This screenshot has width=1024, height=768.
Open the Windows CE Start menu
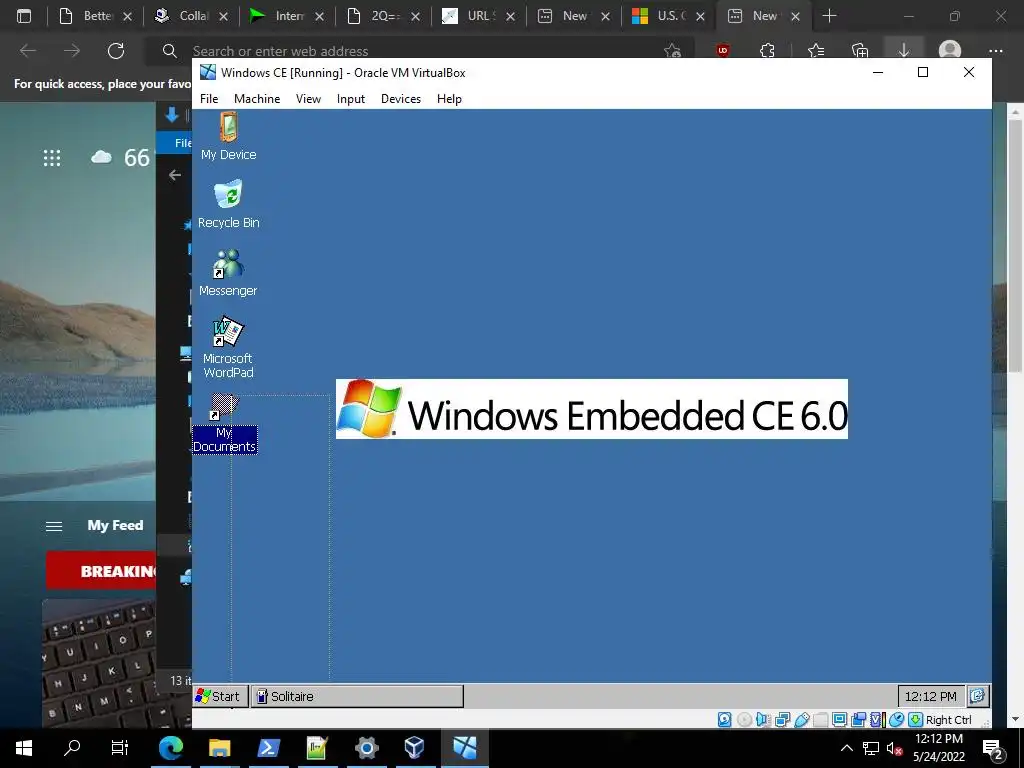coord(220,696)
